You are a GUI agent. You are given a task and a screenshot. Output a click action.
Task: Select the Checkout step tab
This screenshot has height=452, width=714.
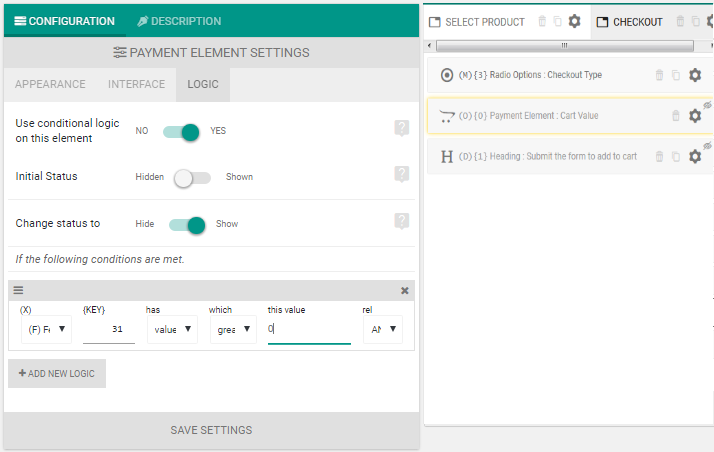click(630, 22)
